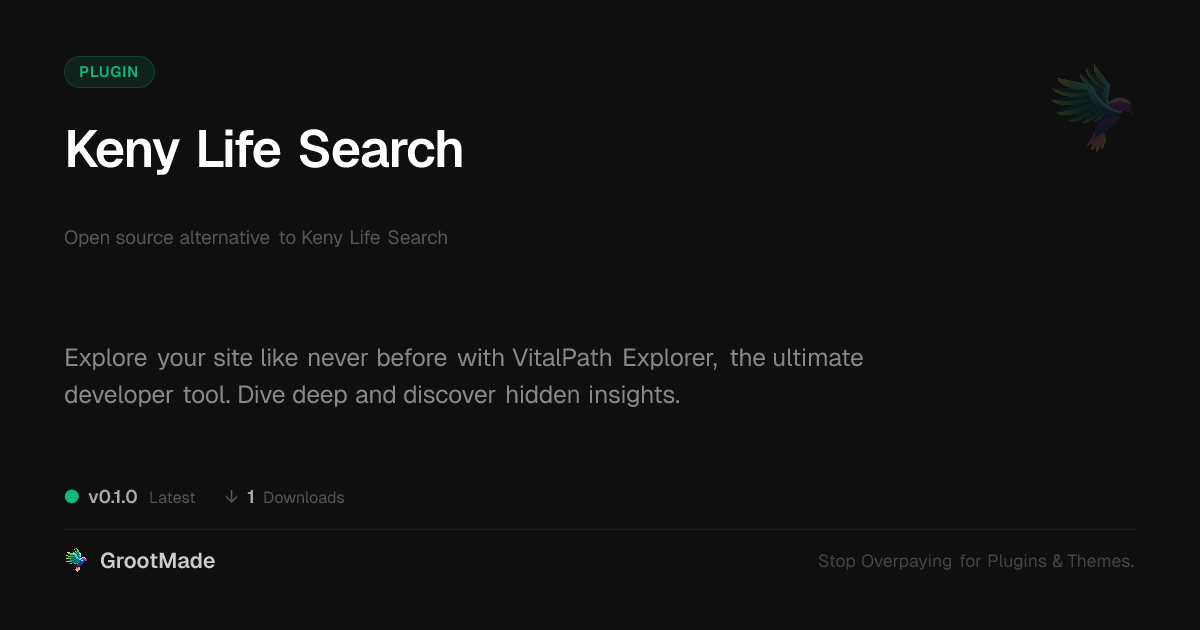Click the Keny Life Search main title
This screenshot has width=1200, height=630.
(x=264, y=150)
